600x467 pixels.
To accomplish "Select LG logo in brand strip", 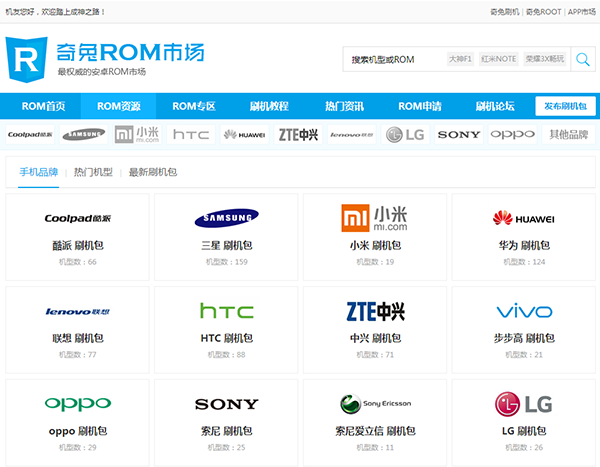I will pyautogui.click(x=405, y=135).
